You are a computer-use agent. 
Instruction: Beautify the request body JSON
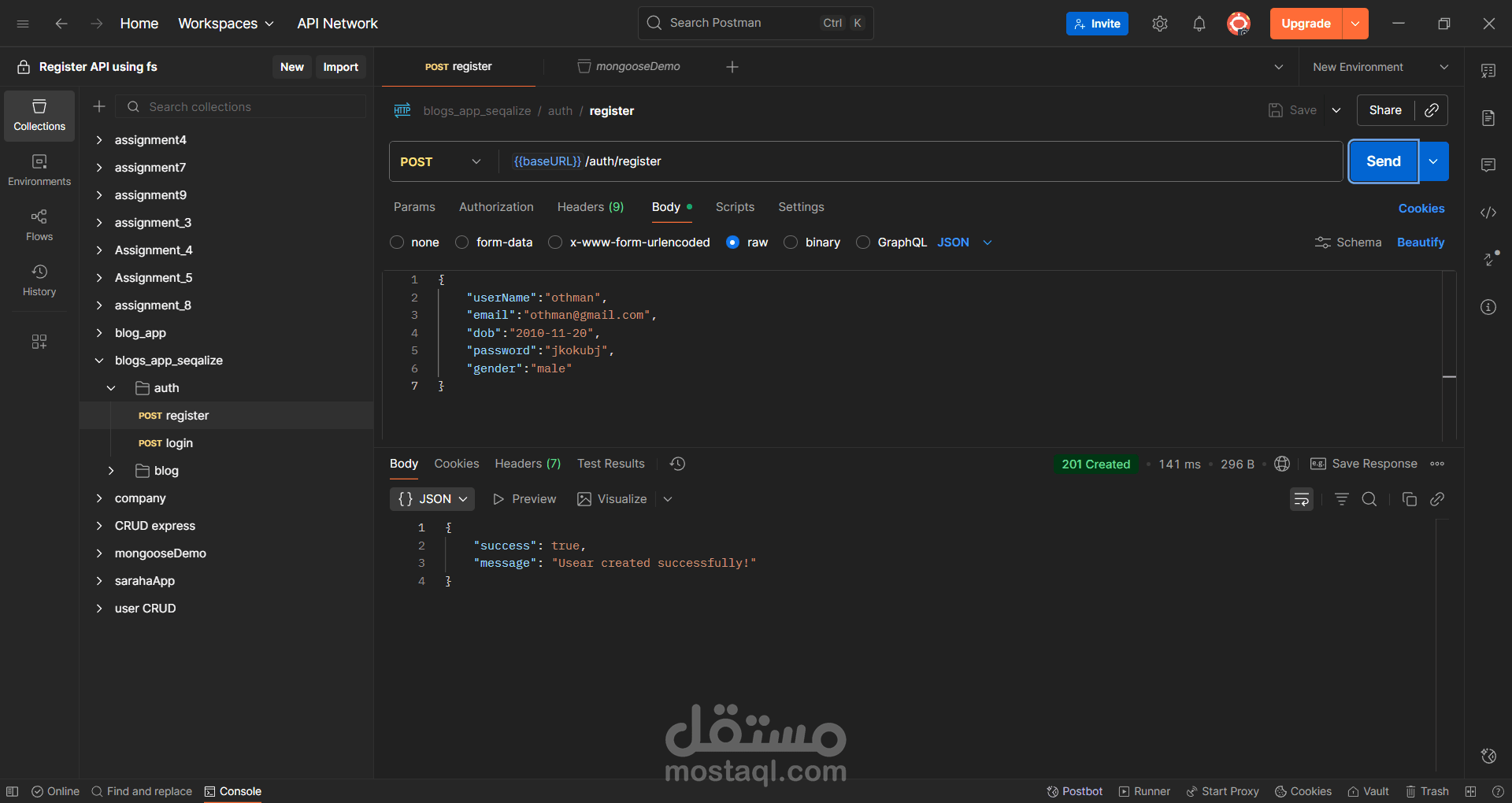[1420, 242]
